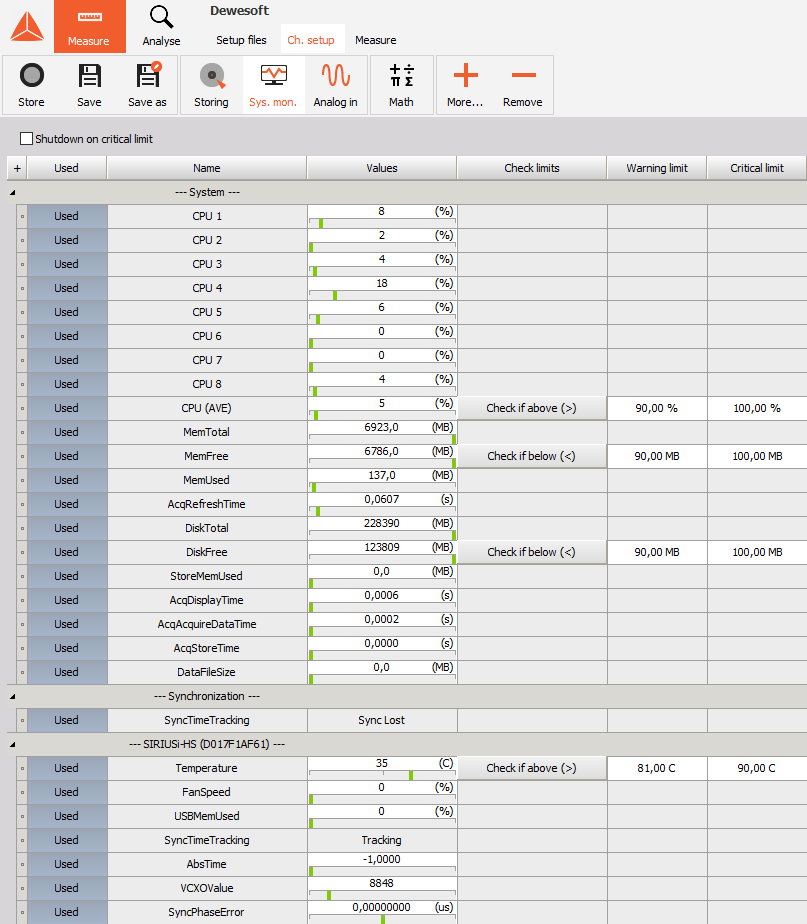Toggle Used for CPU (AVE)
This screenshot has width=807, height=924.
(67, 408)
